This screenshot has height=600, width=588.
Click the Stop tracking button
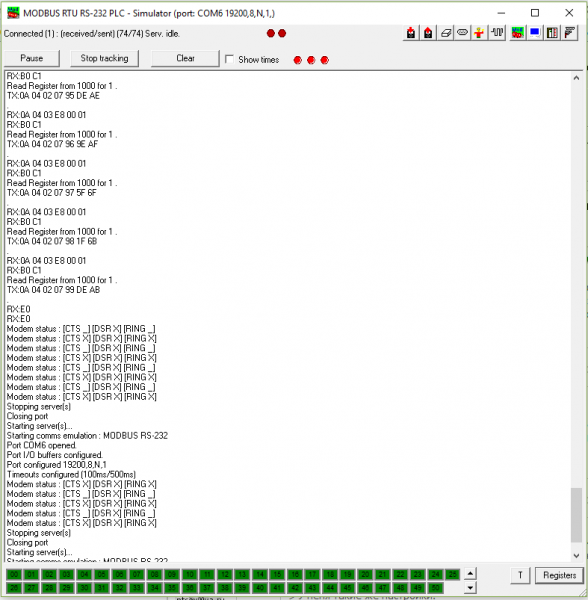[x=104, y=59]
